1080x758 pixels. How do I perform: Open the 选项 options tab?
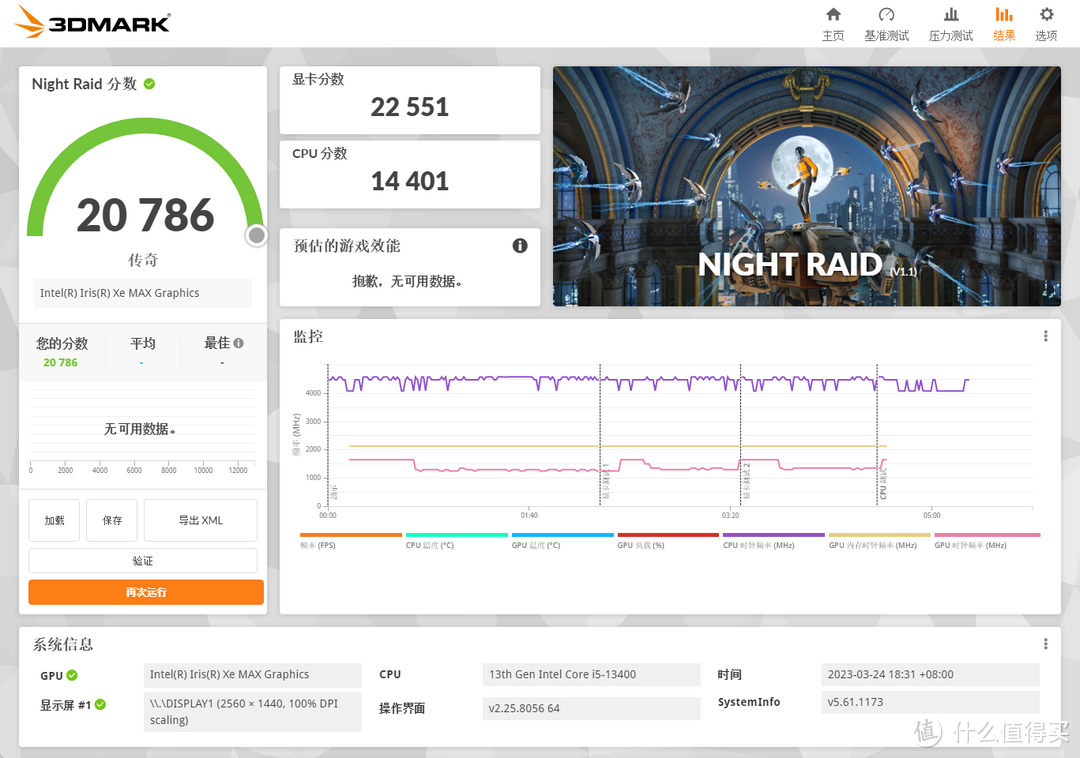click(1046, 24)
